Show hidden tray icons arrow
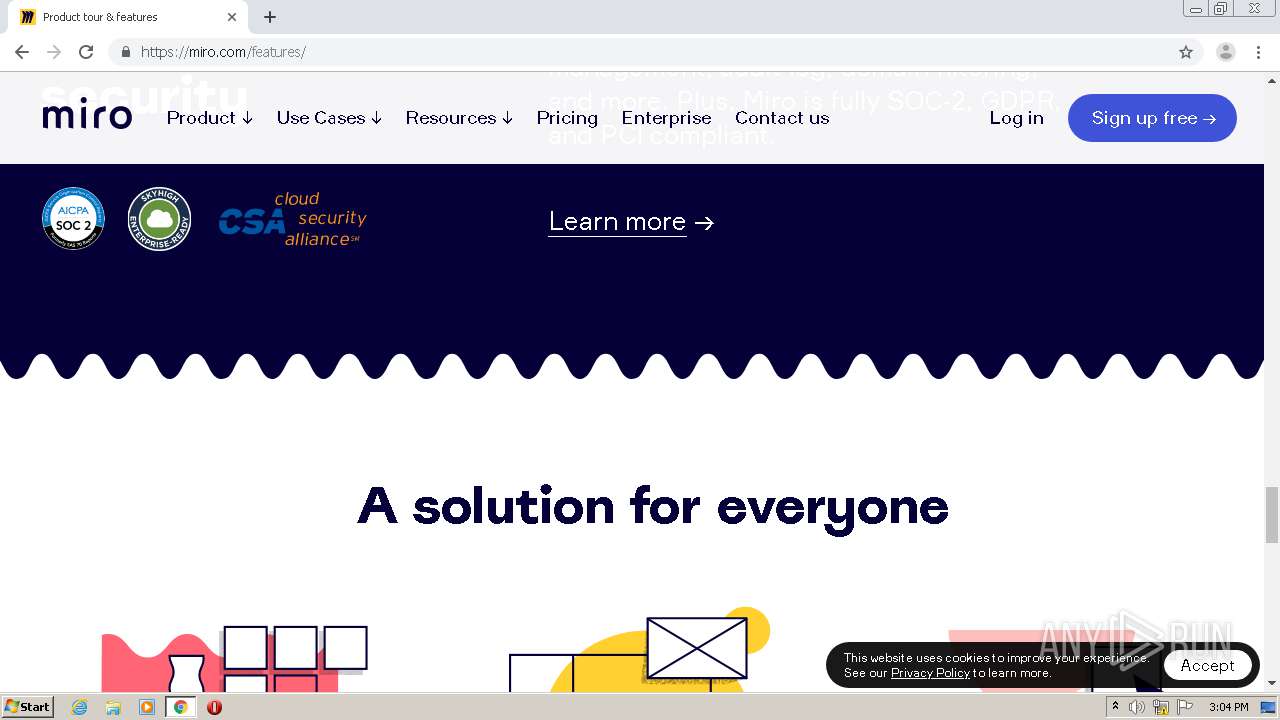1280x720 pixels. click(1115, 707)
